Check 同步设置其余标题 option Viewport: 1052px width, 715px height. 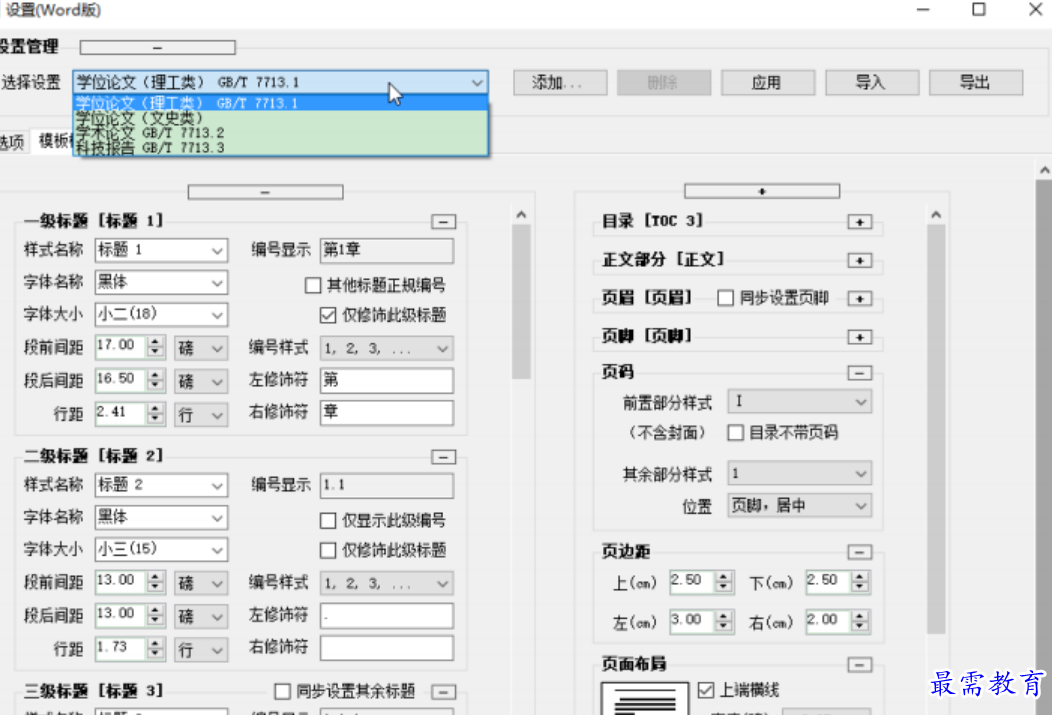point(282,691)
